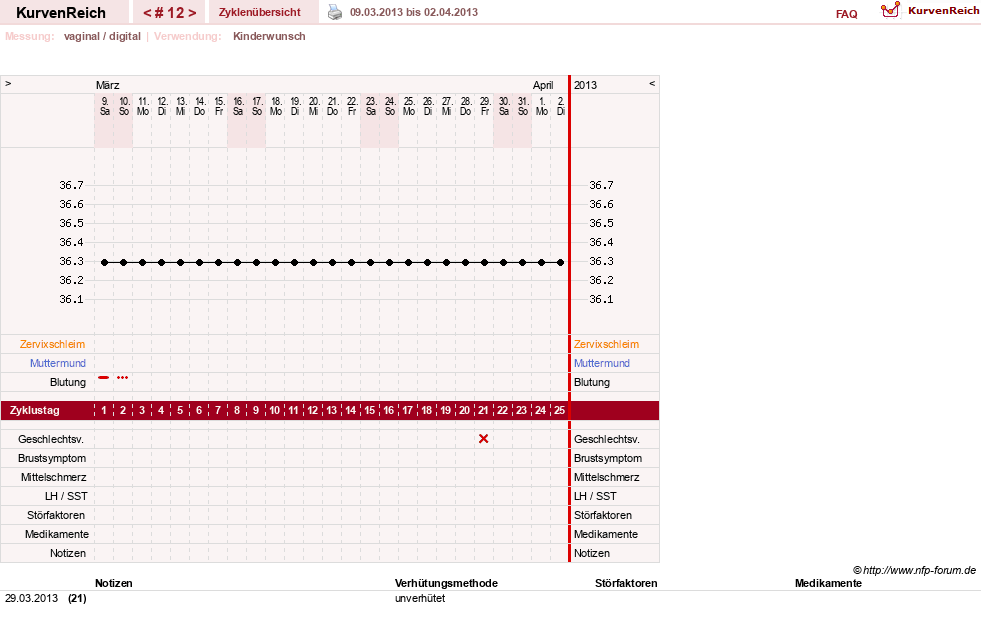The height and width of the screenshot is (622, 981).
Task: Click the left Störfaktoren row label
Action: pyautogui.click(x=56, y=515)
